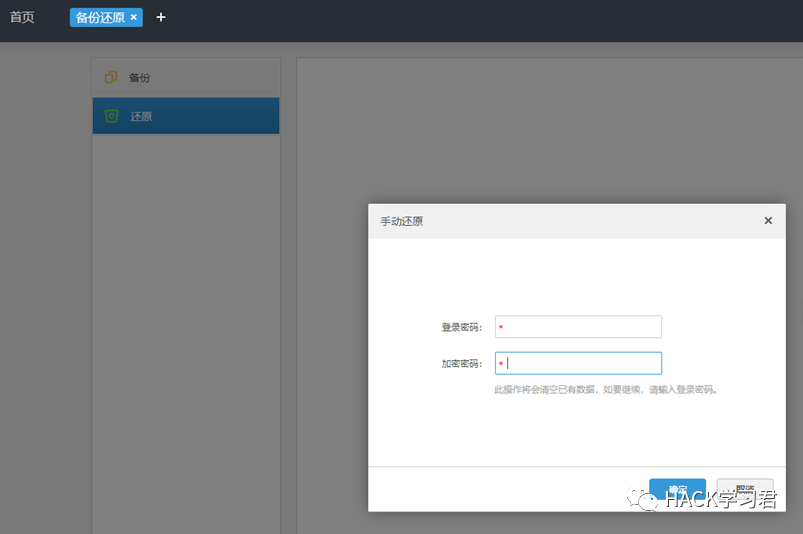Select 还原 in the sidebar
803x534 pixels.
(x=186, y=116)
